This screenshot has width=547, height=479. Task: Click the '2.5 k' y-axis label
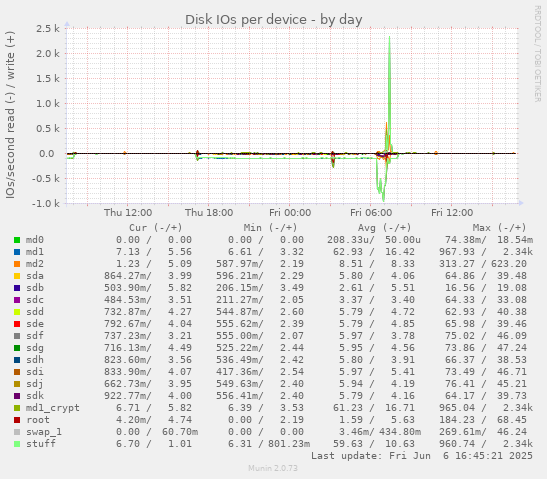click(48, 29)
